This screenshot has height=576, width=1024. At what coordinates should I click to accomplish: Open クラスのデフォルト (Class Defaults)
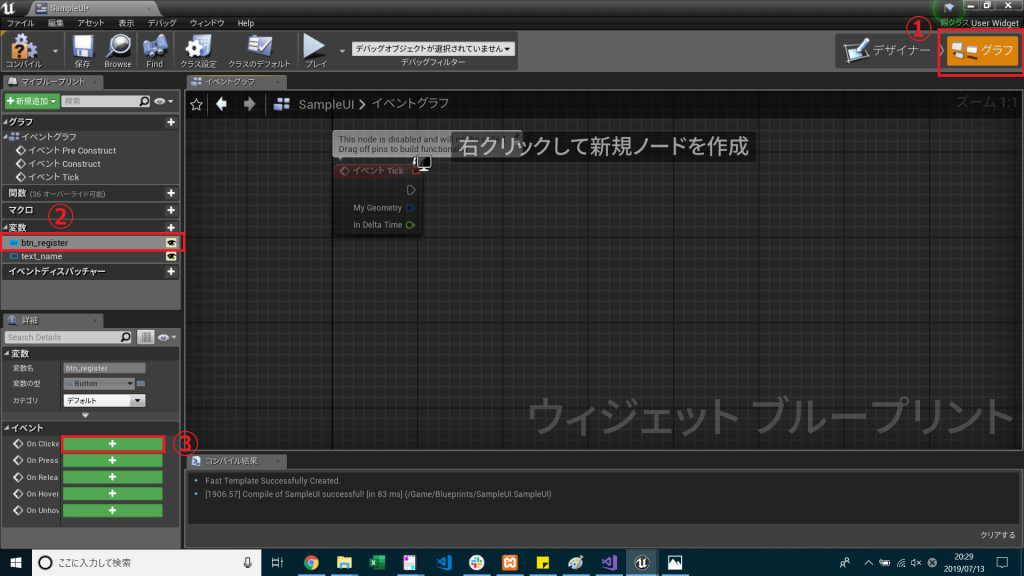(x=260, y=46)
